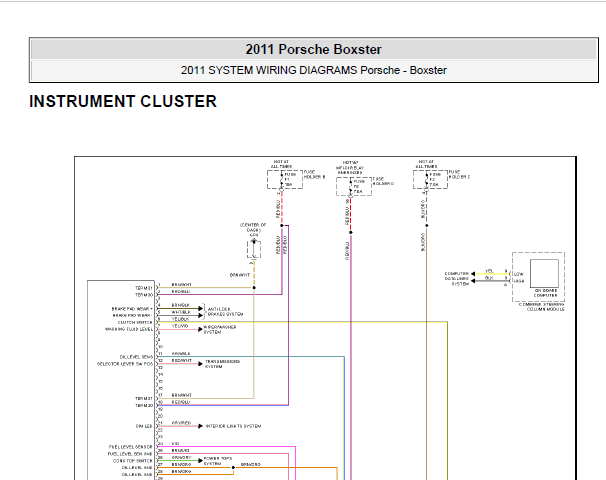
Task: Click the 'CONV TOP SWITCH' pin label
Action: (x=133, y=461)
